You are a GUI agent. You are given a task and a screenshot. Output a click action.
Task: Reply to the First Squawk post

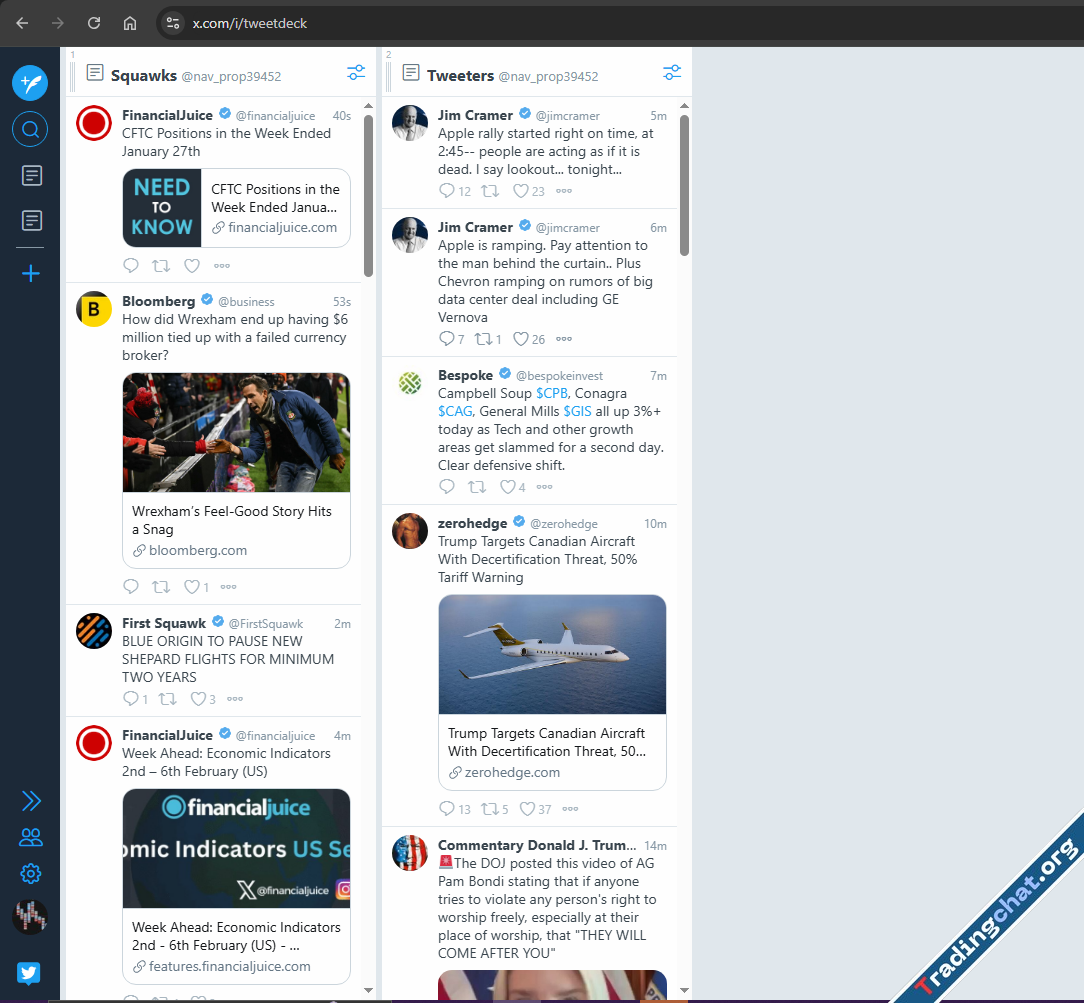(x=131, y=699)
